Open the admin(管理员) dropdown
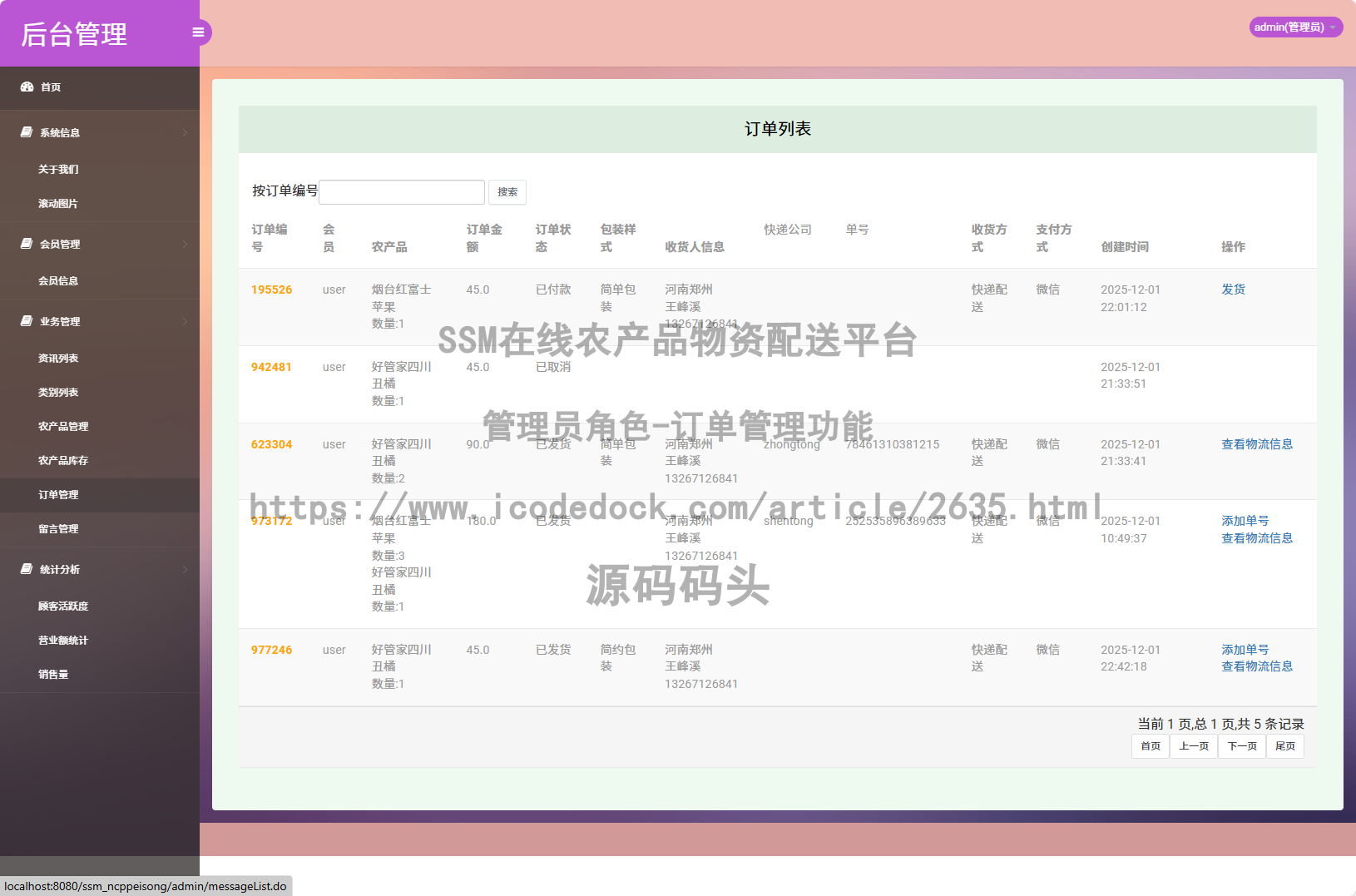 click(1294, 27)
